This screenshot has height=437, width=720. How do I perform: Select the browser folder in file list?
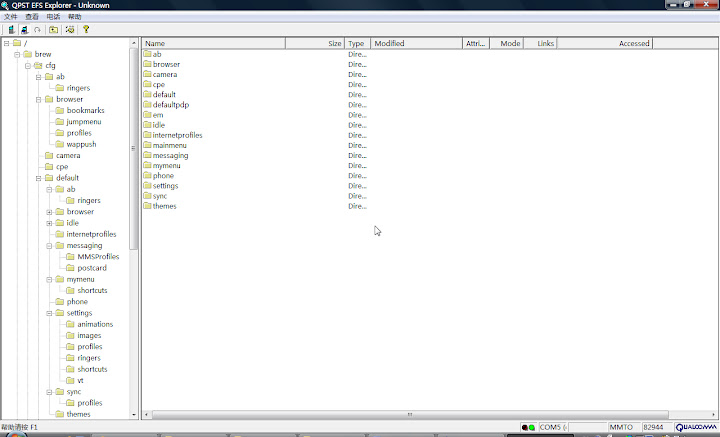click(166, 64)
